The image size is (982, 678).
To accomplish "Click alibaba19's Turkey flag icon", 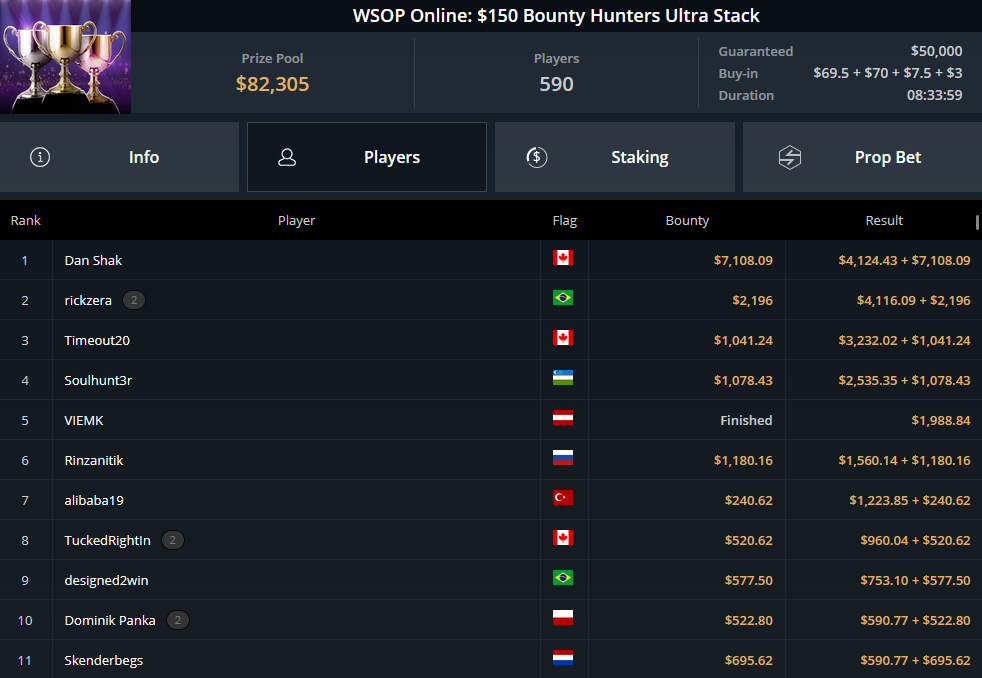I will pyautogui.click(x=562, y=498).
